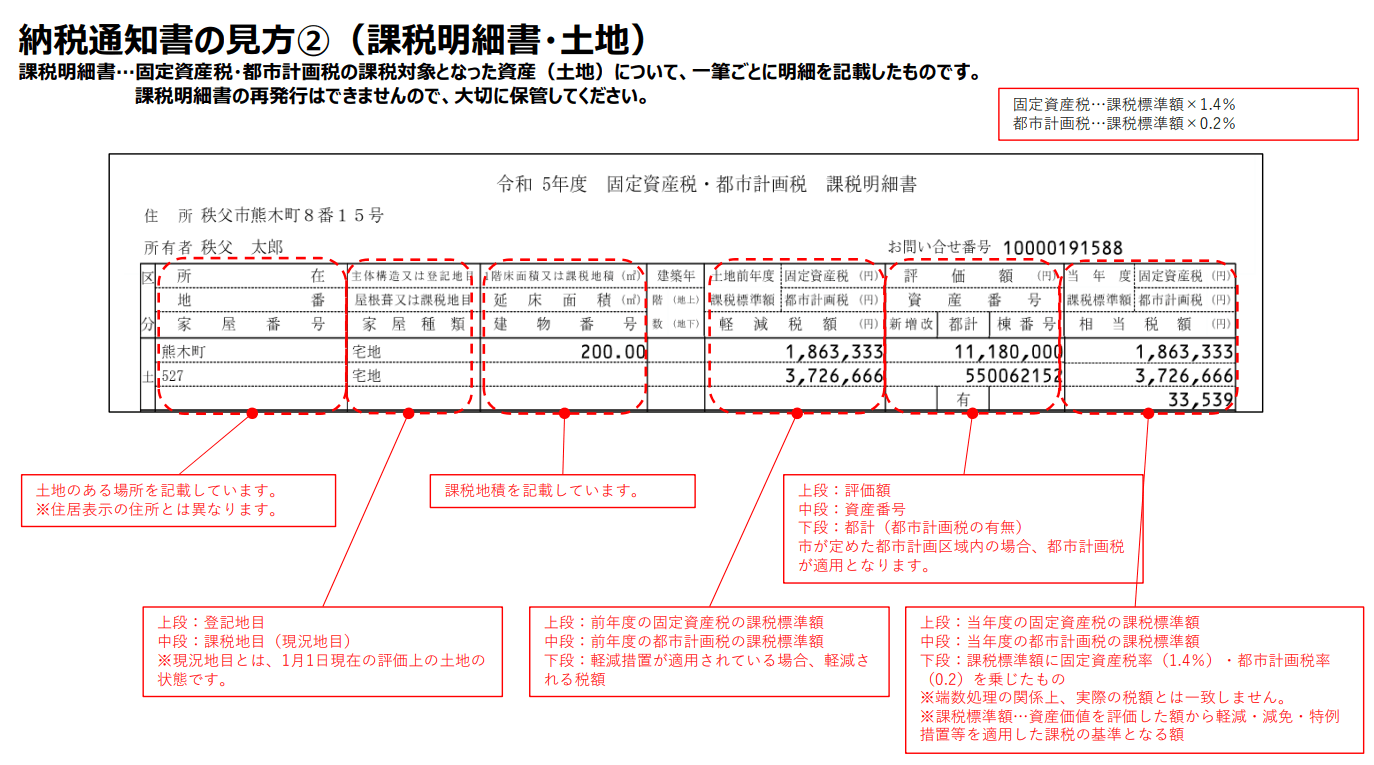
Task: Select 宅地 in the 527 row
Action: (x=367, y=376)
